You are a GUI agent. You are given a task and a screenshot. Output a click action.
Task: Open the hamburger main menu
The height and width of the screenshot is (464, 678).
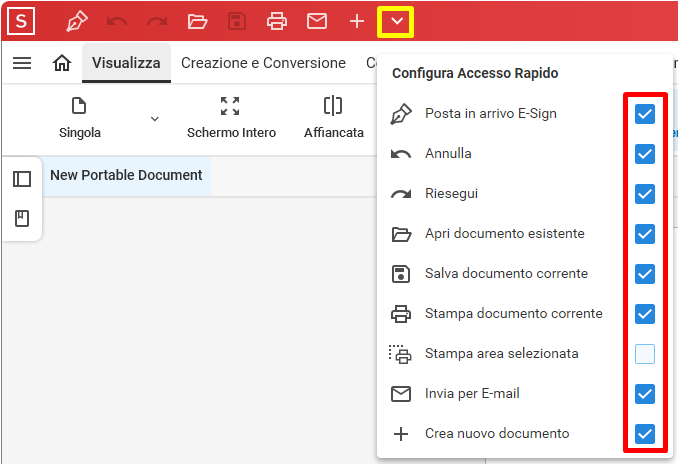pyautogui.click(x=22, y=63)
